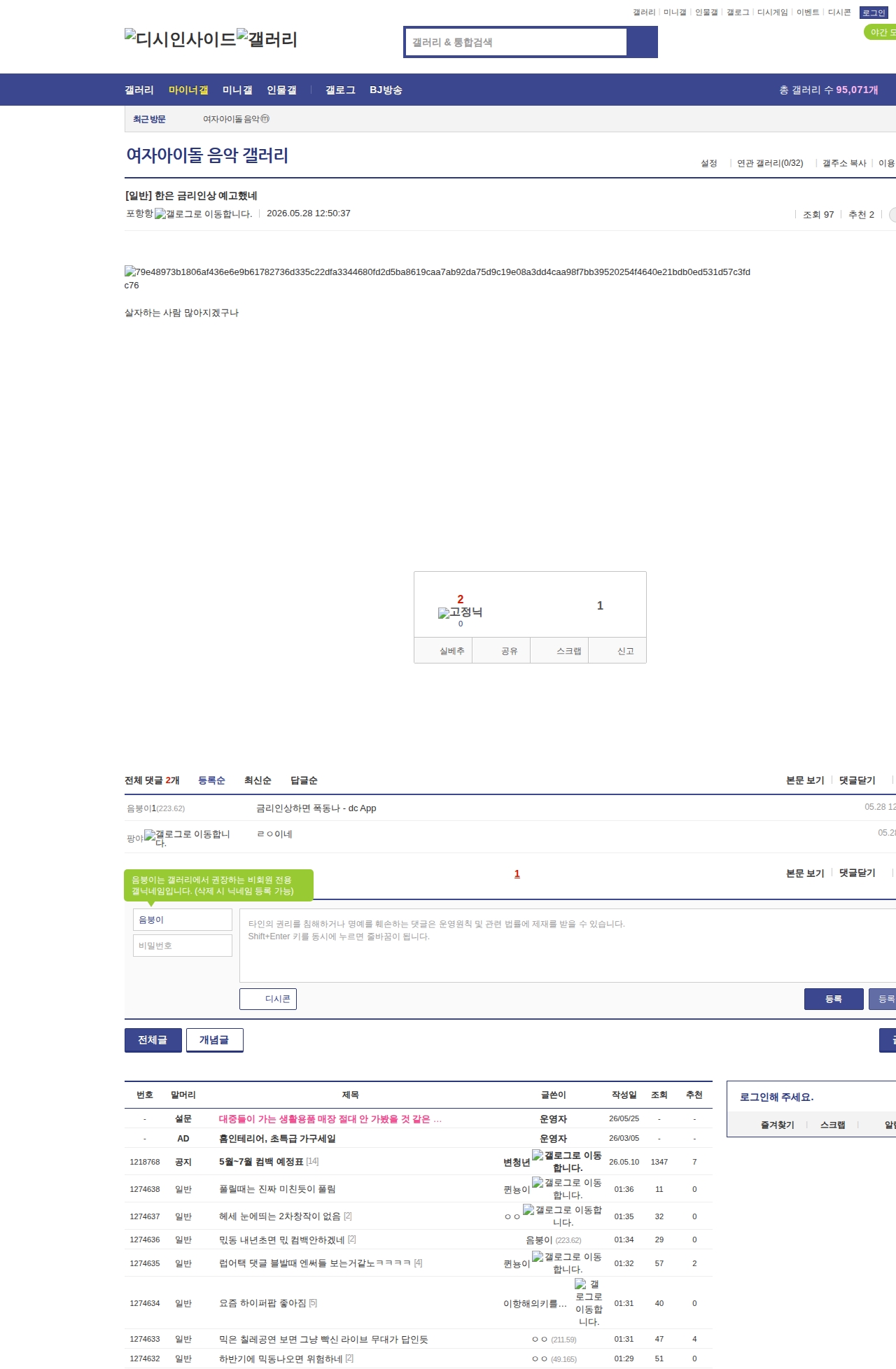Open the broken attached image in the post body
896x1369 pixels.
tap(437, 278)
